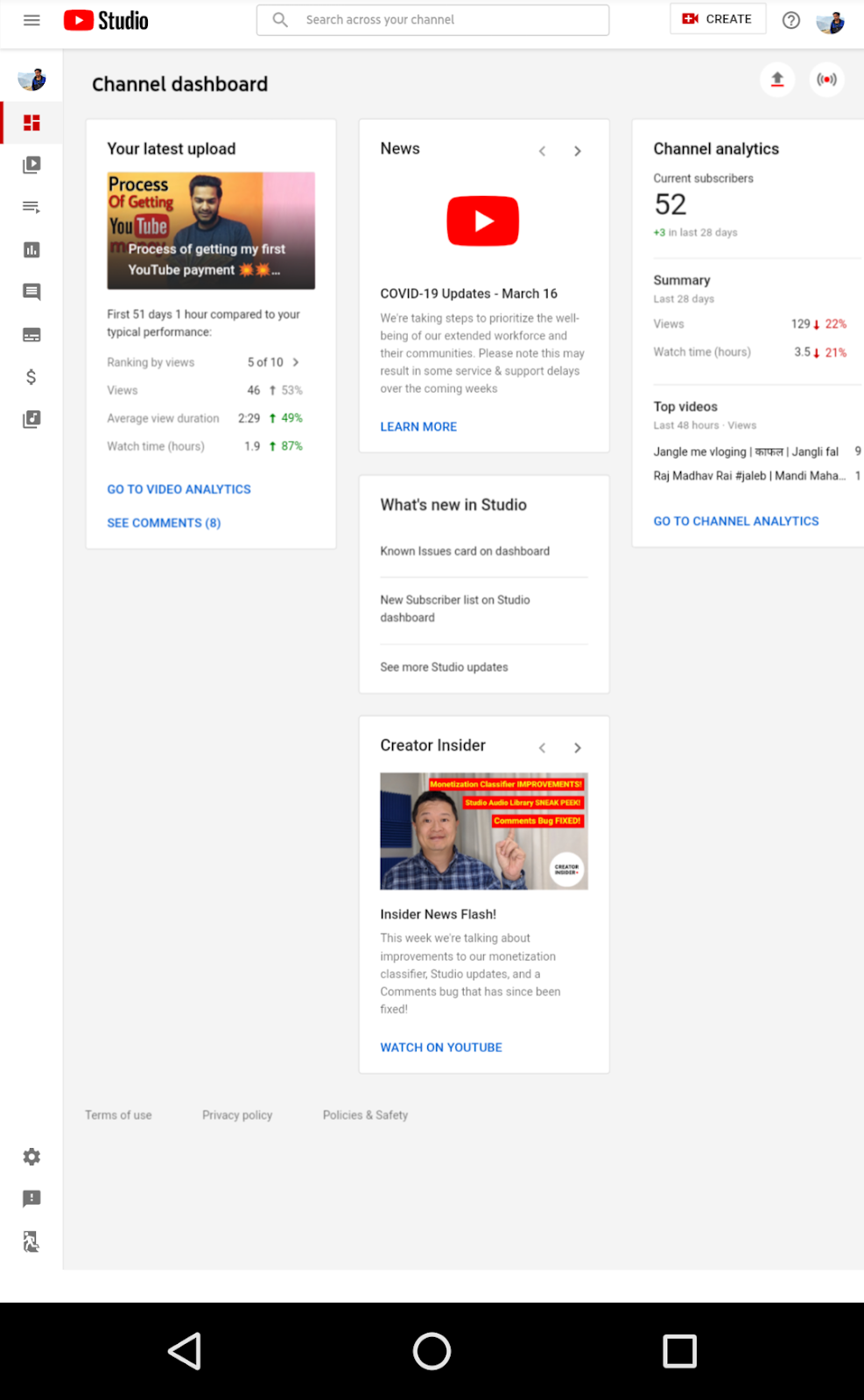Open the Insider News Flash thumbnail
The image size is (864, 1400).
[484, 831]
